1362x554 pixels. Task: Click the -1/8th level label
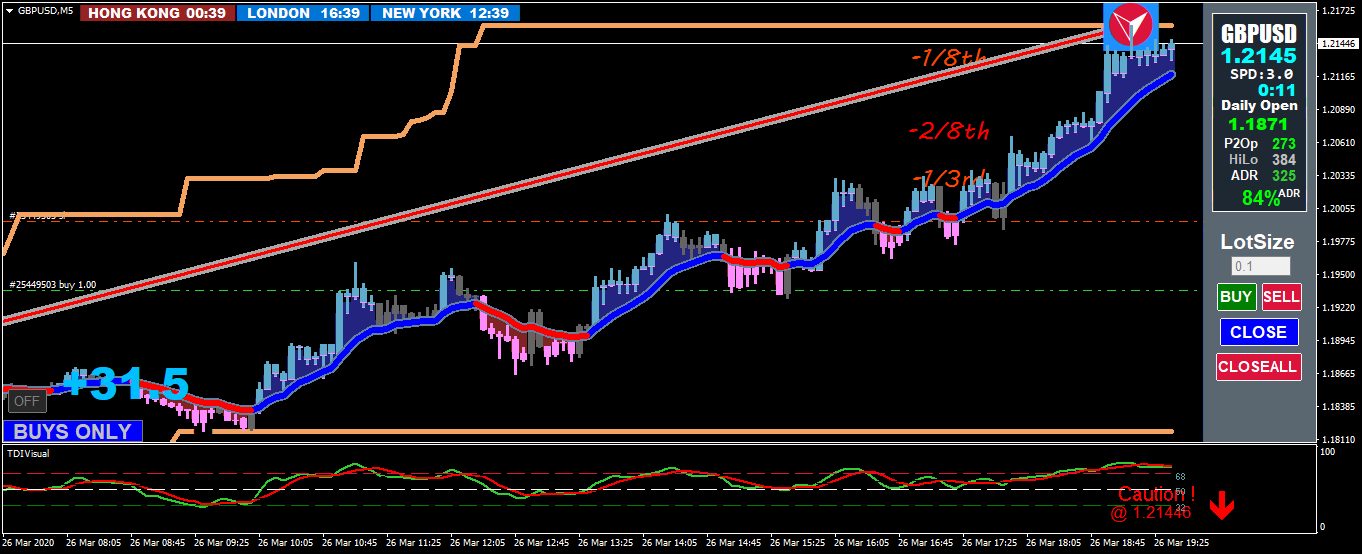click(x=949, y=58)
